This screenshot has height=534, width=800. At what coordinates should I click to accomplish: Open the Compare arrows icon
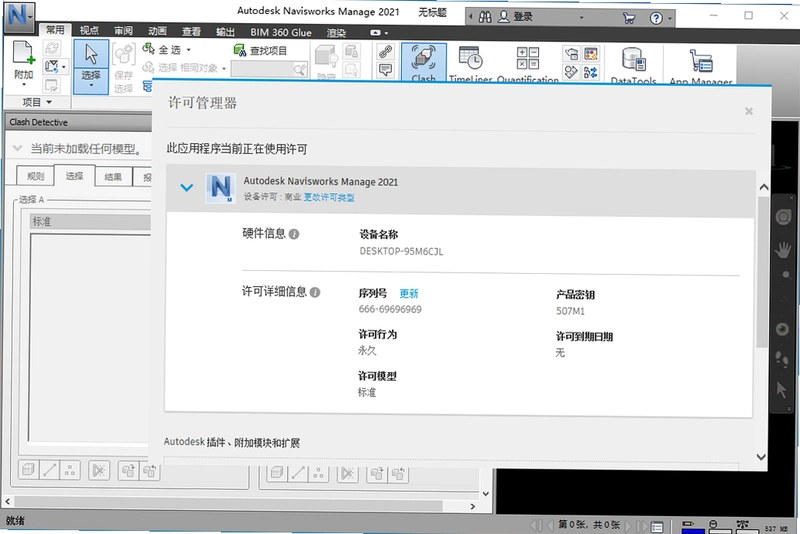coord(591,72)
